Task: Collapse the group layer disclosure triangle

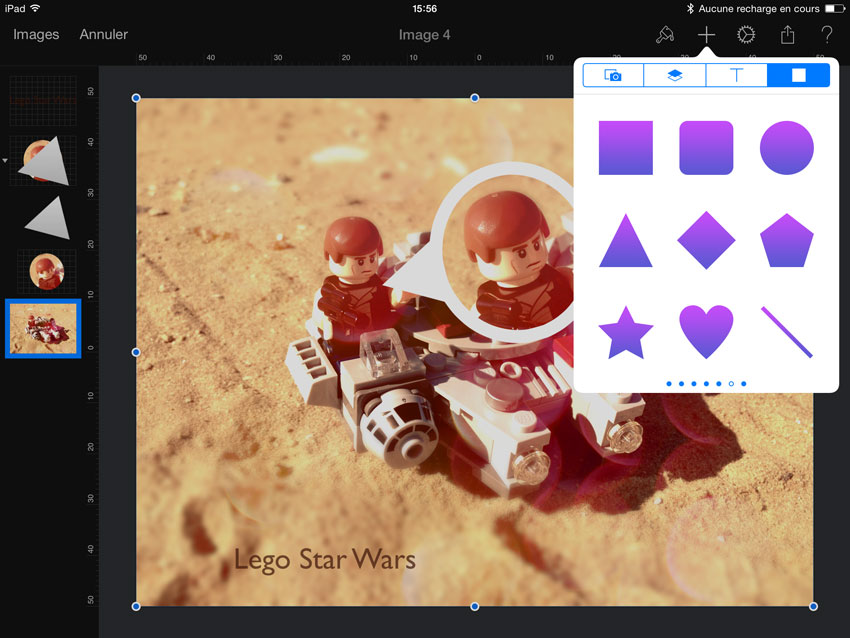Action: point(5,160)
